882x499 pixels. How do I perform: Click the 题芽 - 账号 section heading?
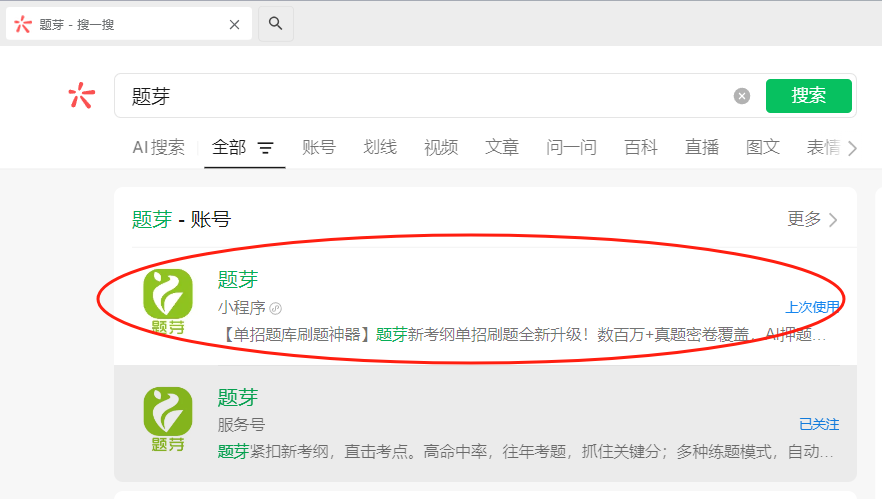(181, 219)
